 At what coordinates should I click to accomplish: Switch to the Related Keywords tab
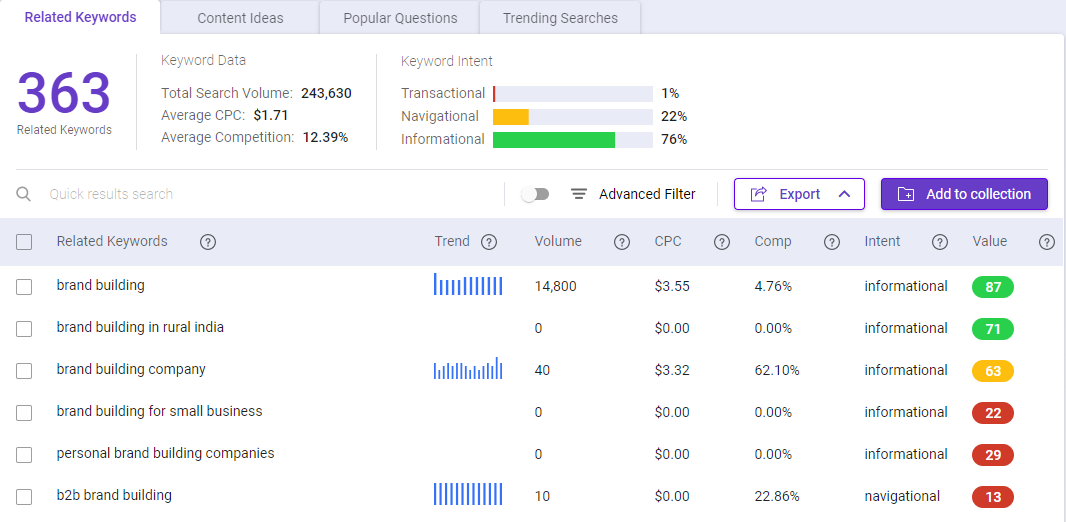pos(80,17)
